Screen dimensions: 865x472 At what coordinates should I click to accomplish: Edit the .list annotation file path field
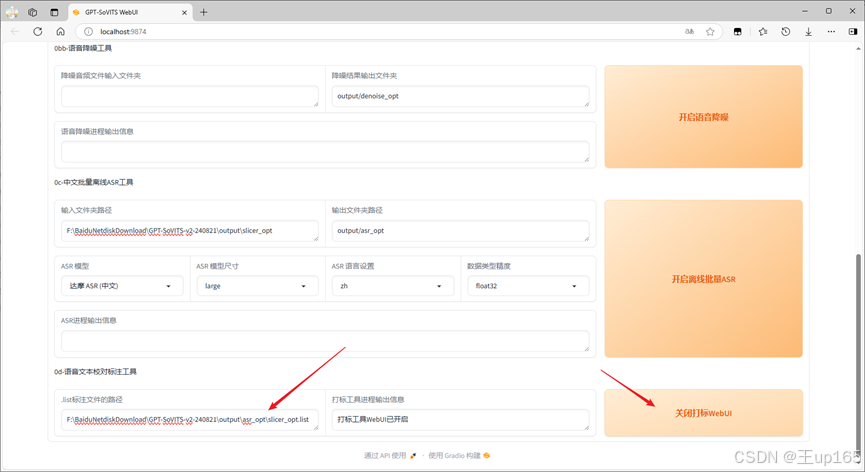pyautogui.click(x=190, y=420)
